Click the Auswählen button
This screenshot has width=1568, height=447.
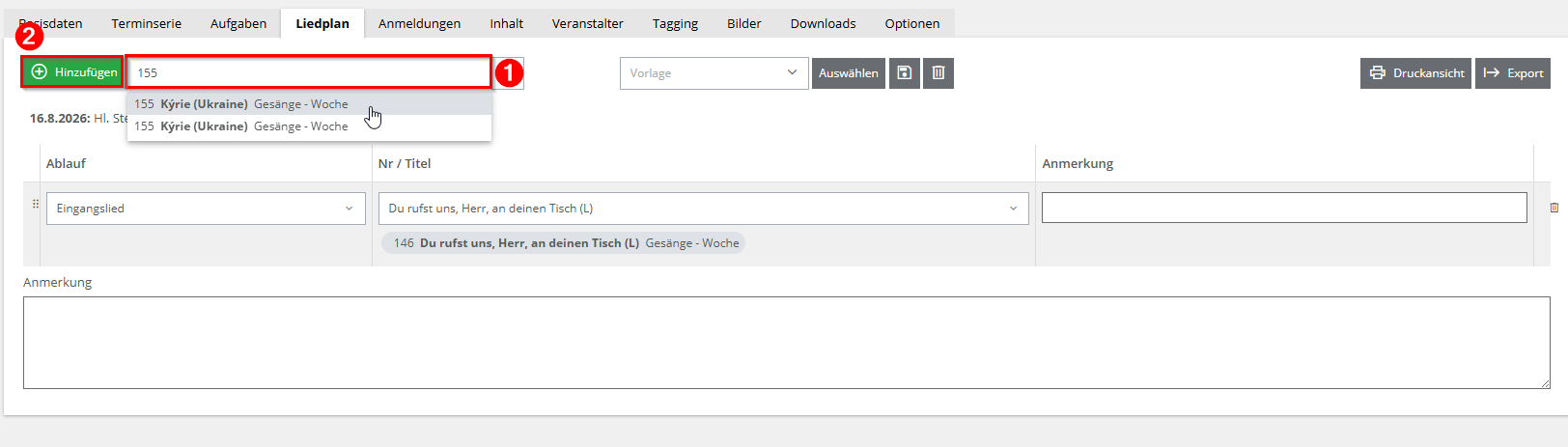849,73
